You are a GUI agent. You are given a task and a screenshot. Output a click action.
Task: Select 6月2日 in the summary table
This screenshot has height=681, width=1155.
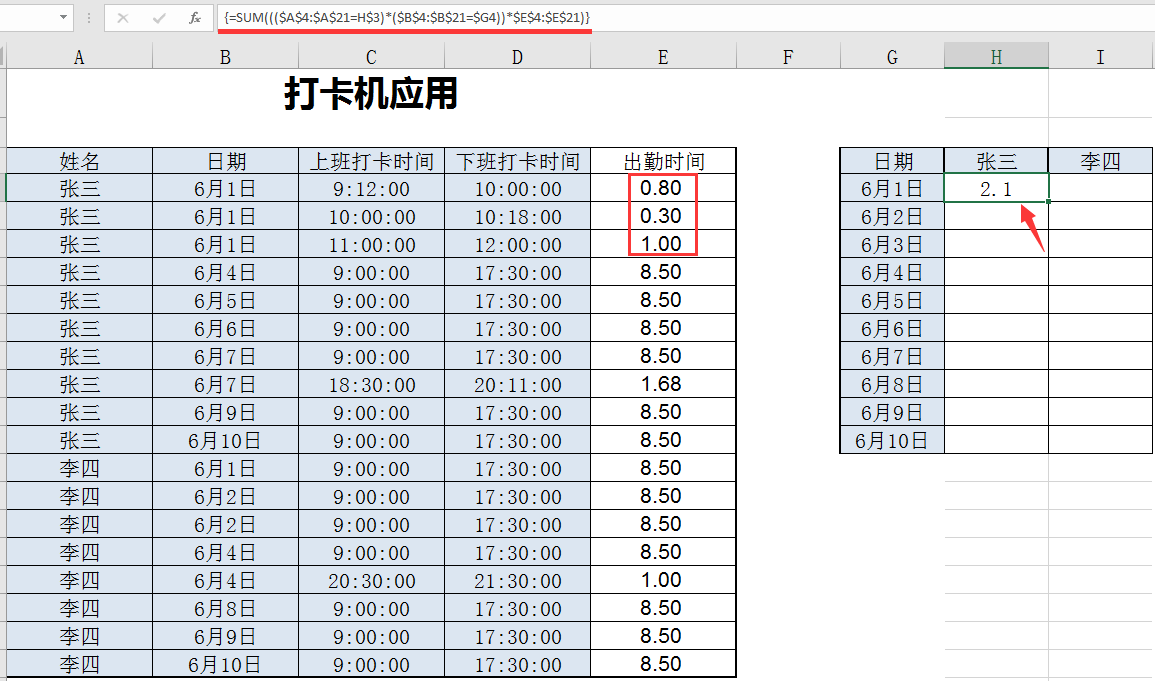[892, 216]
